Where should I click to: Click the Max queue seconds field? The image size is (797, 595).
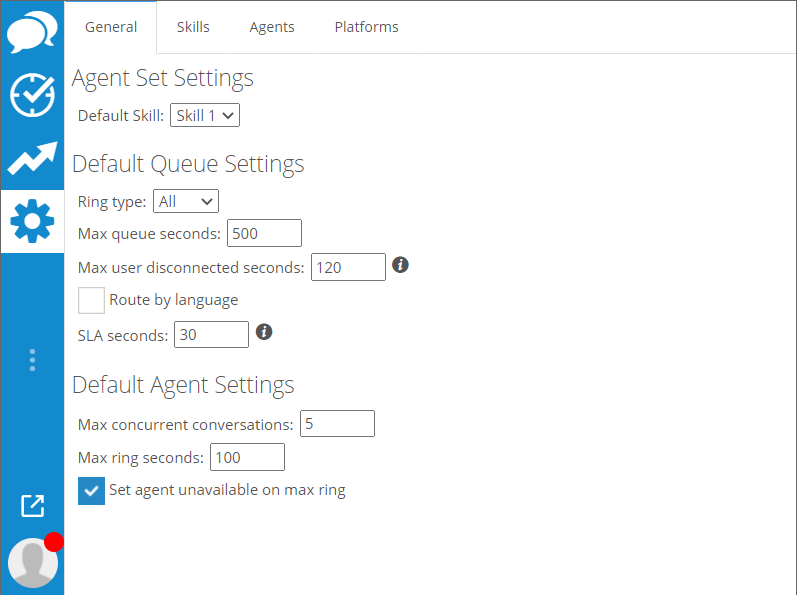[x=264, y=234]
